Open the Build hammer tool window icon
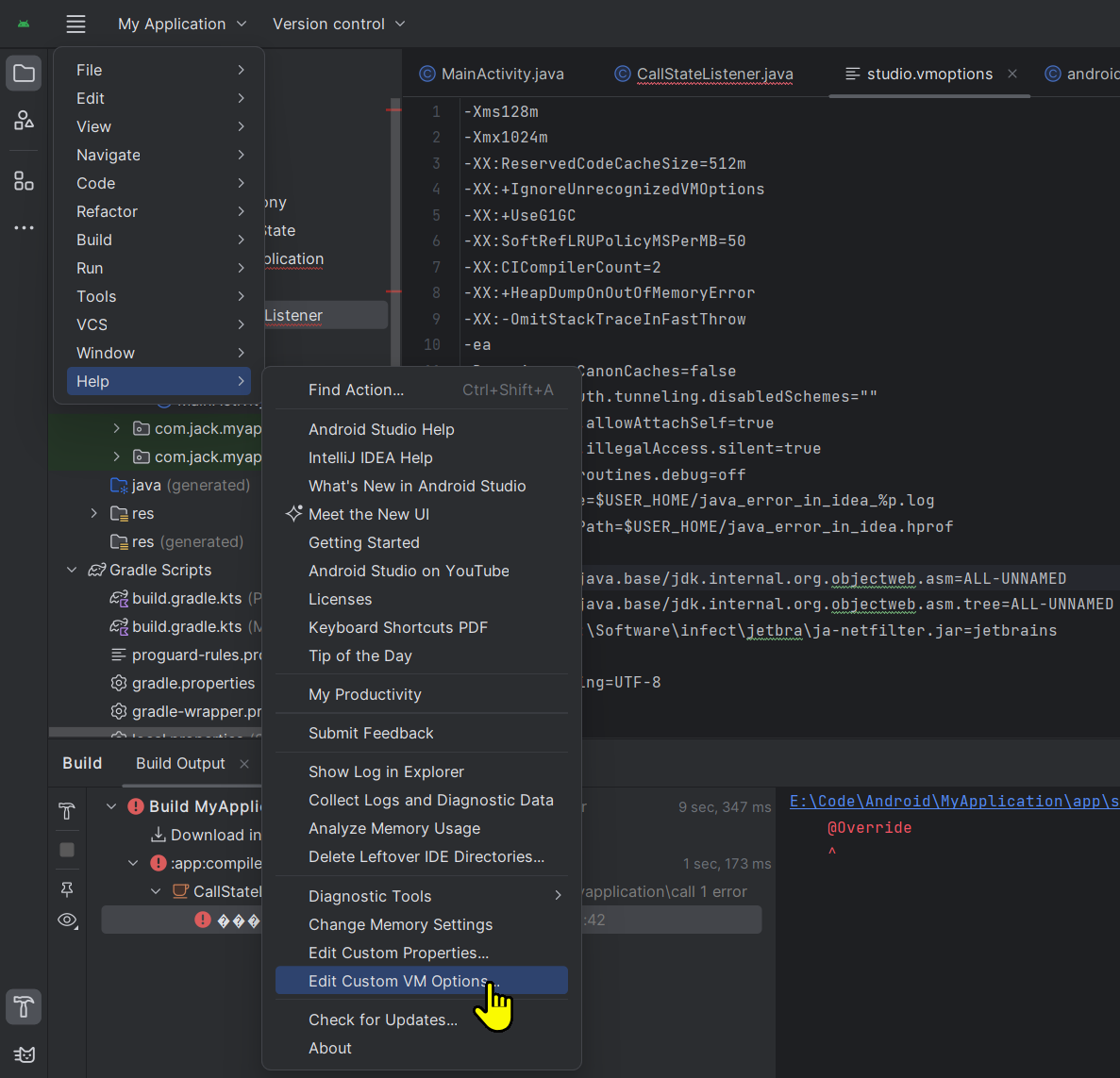 click(x=24, y=1006)
